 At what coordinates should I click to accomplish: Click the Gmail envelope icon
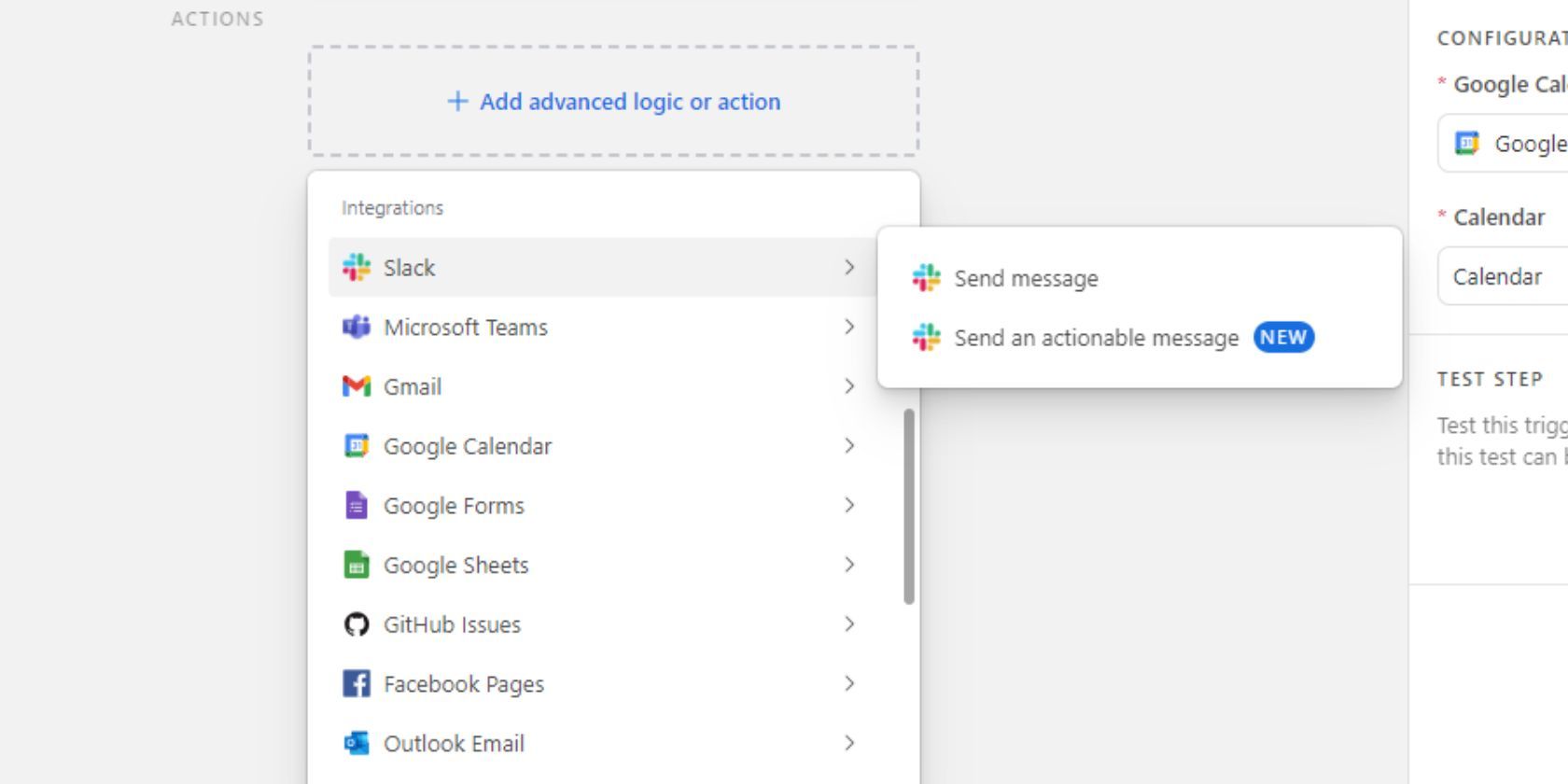(x=356, y=386)
